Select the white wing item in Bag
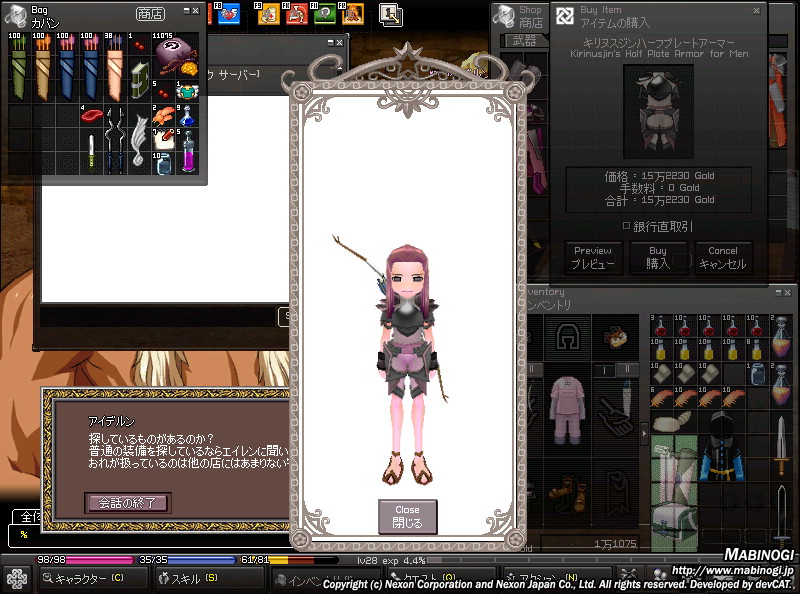Image resolution: width=800 pixels, height=594 pixels. [x=139, y=139]
